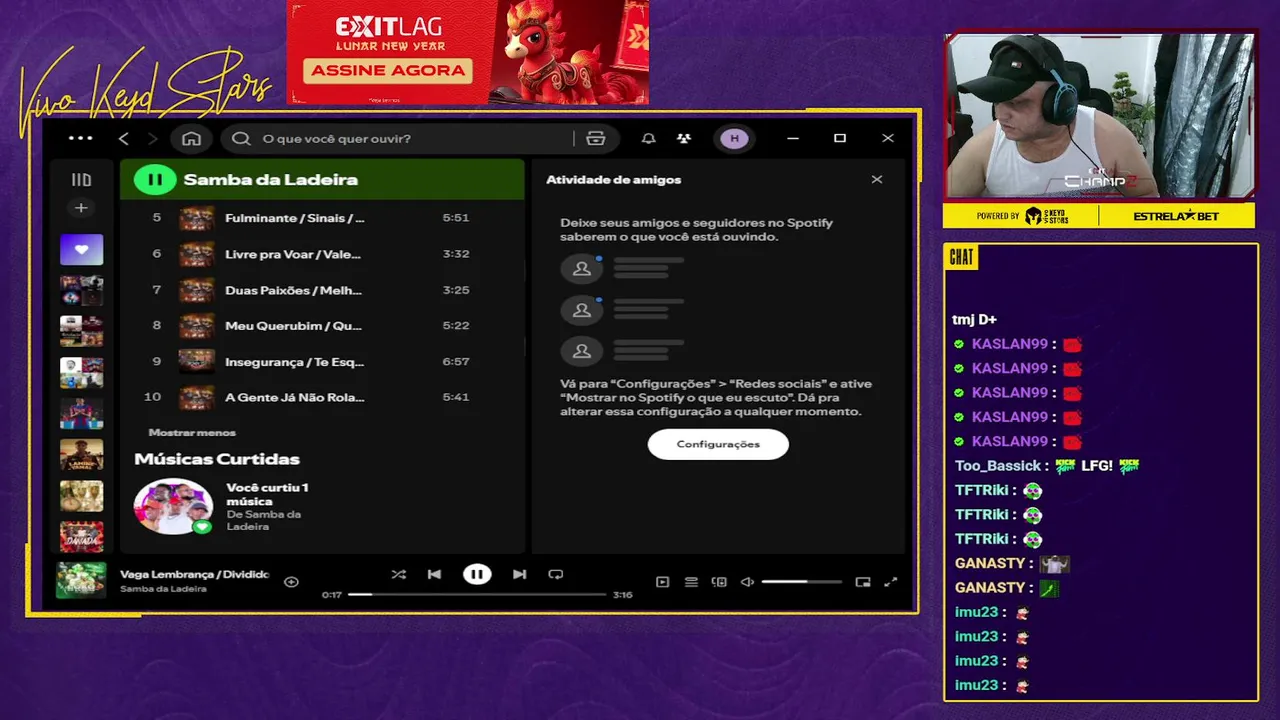Open the 'Músicas Curtidas' section heading
This screenshot has width=1280, height=720.
coord(217,459)
